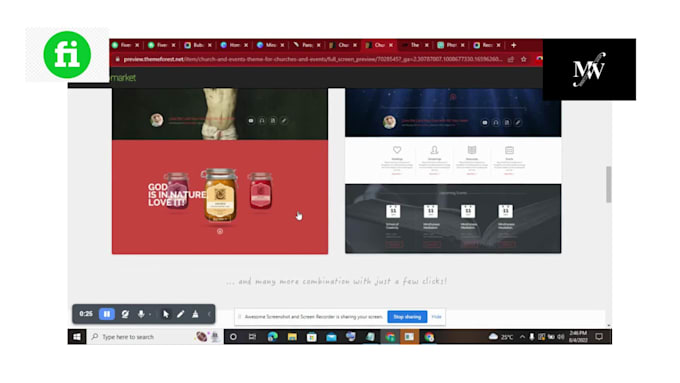Hide the screen sharing notification bar

436,317
